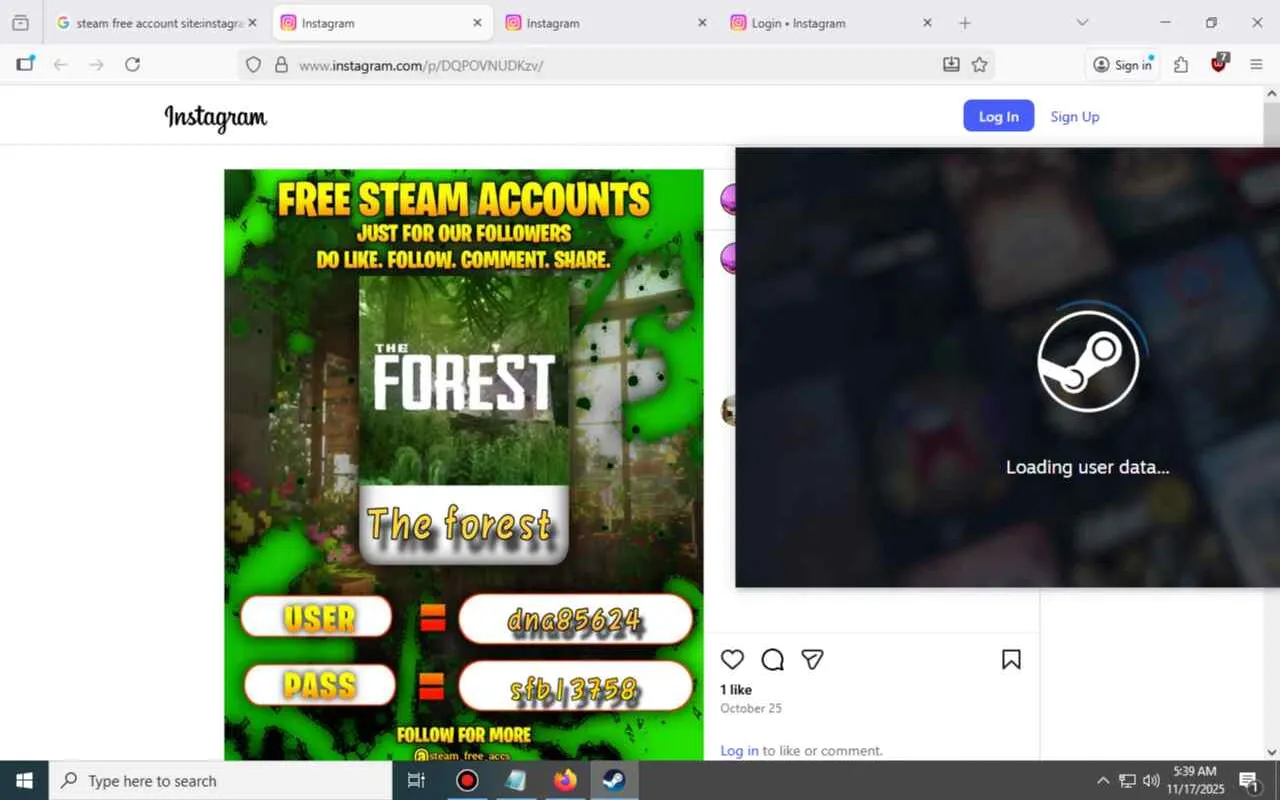Click the "October 25" post date

(751, 708)
